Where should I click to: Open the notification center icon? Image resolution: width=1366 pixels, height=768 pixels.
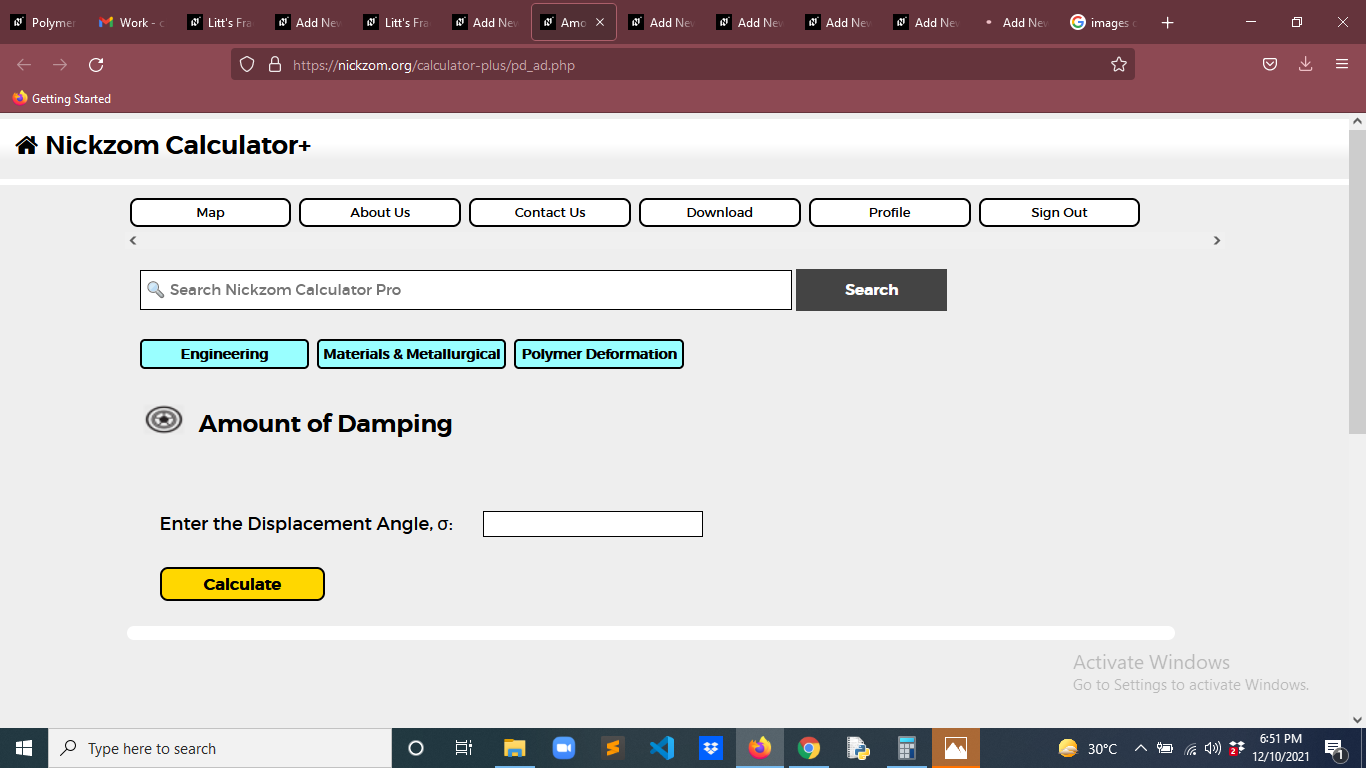[x=1334, y=748]
